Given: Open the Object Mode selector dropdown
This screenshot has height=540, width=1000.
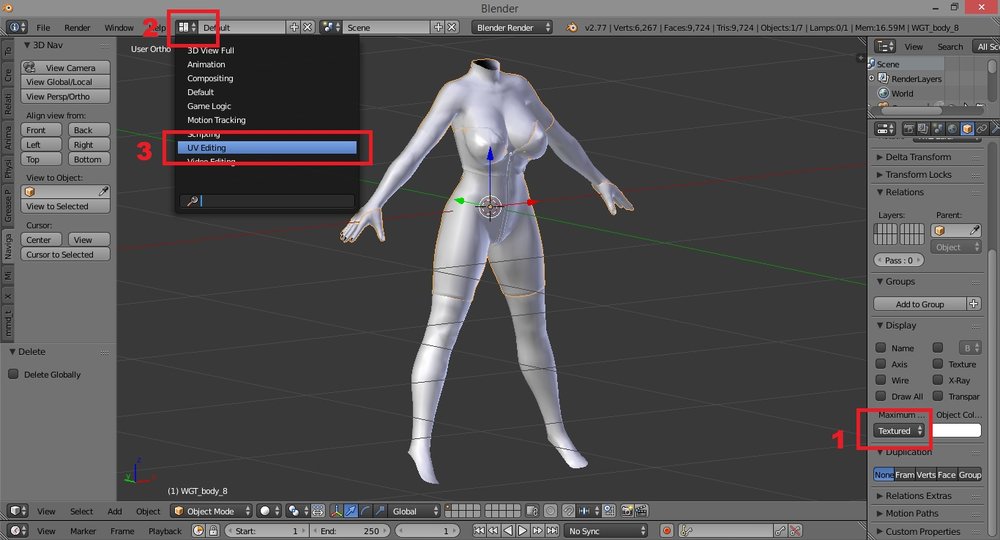Looking at the screenshot, I should pyautogui.click(x=212, y=511).
